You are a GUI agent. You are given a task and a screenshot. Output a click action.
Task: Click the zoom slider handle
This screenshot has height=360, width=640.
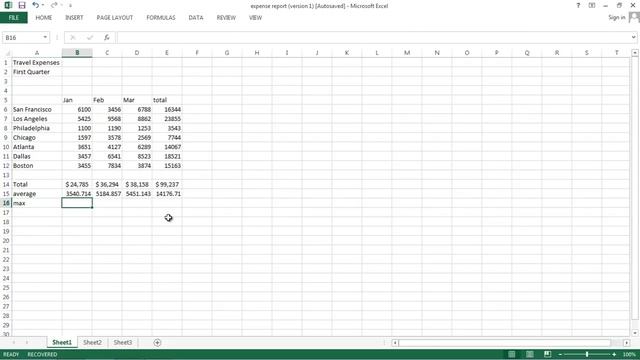[587, 354]
